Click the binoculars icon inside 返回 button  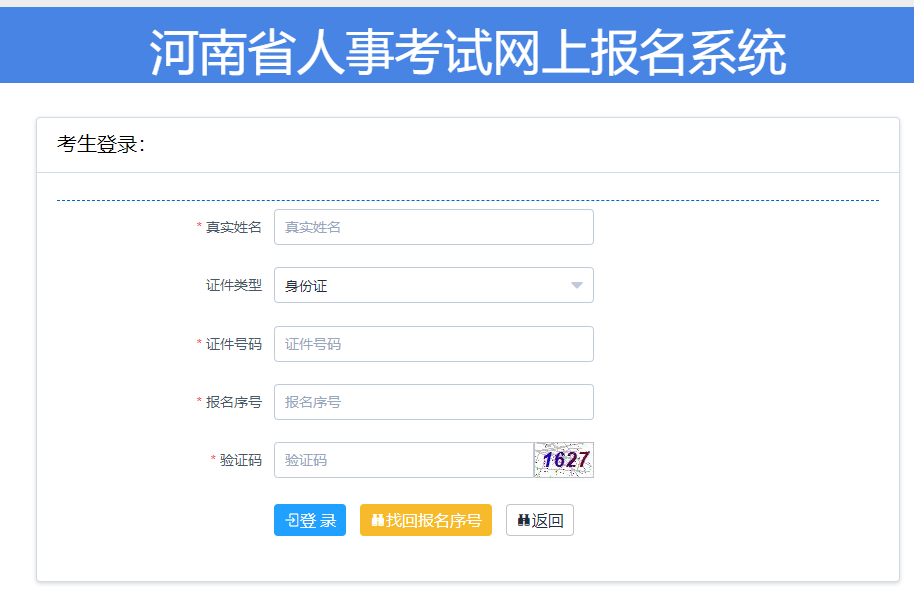[x=525, y=520]
